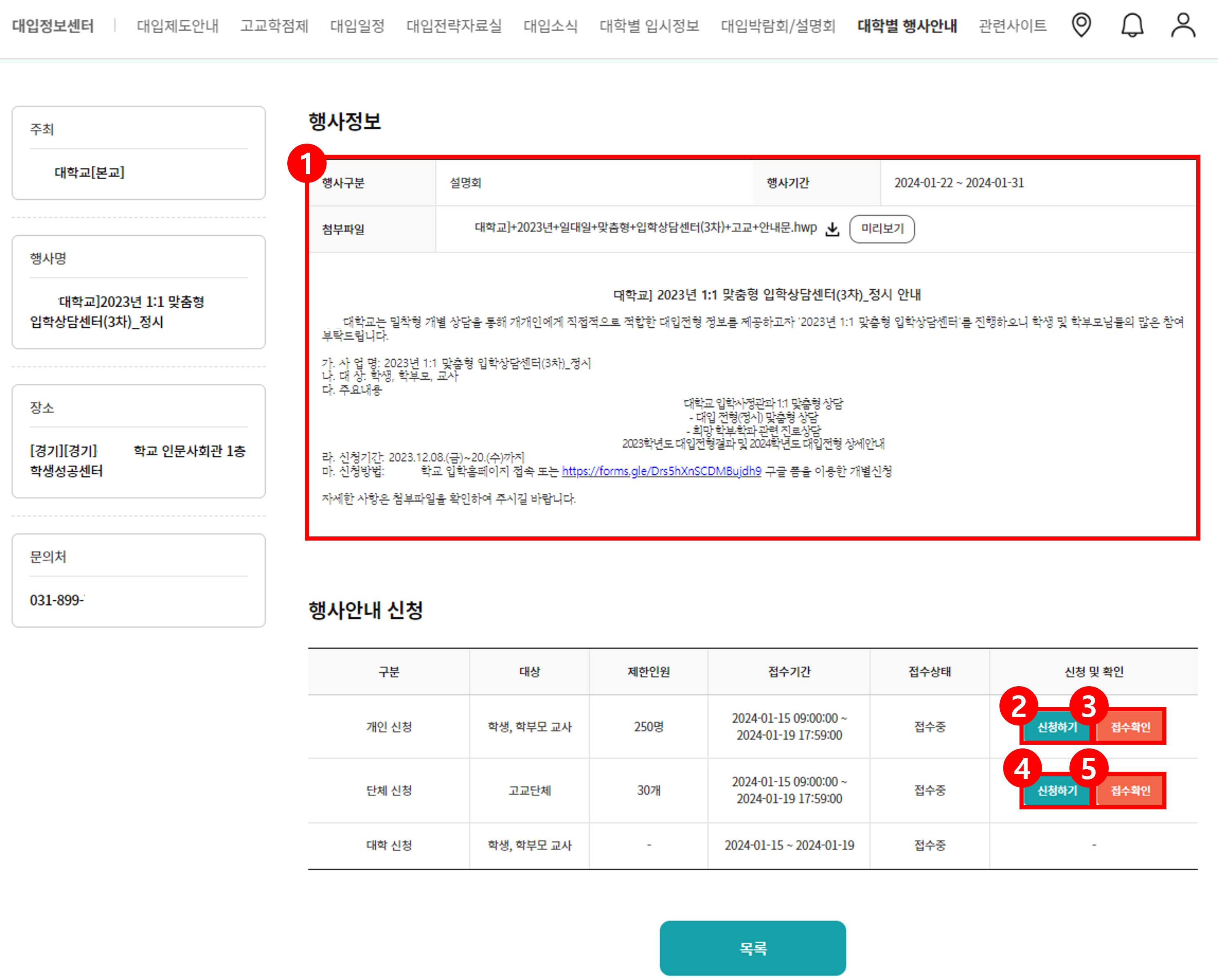Image resolution: width=1218 pixels, height=980 pixels.
Task: Open the 관련사이트 menu
Action: pyautogui.click(x=1013, y=26)
